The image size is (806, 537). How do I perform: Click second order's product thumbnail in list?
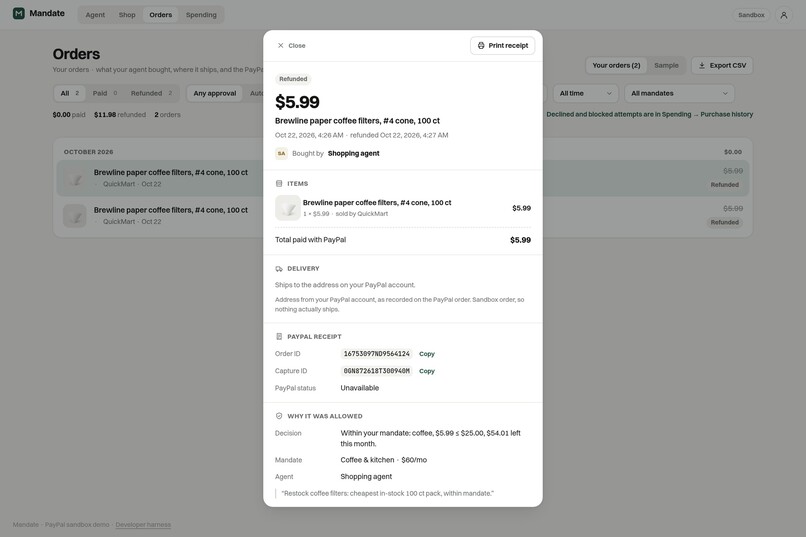point(75,216)
